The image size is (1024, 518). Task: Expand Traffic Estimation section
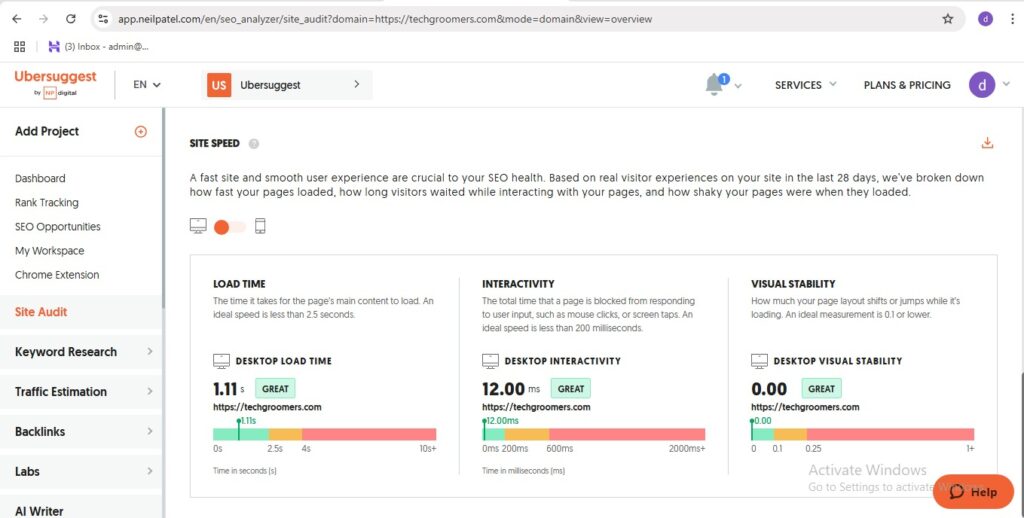point(81,391)
